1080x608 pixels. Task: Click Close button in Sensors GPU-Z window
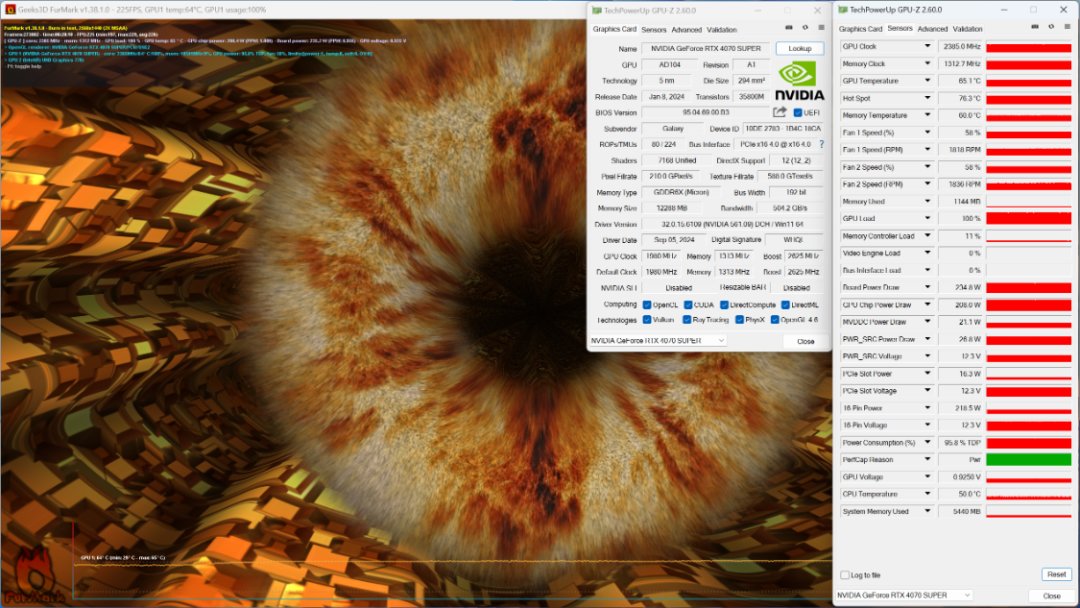[1051, 596]
